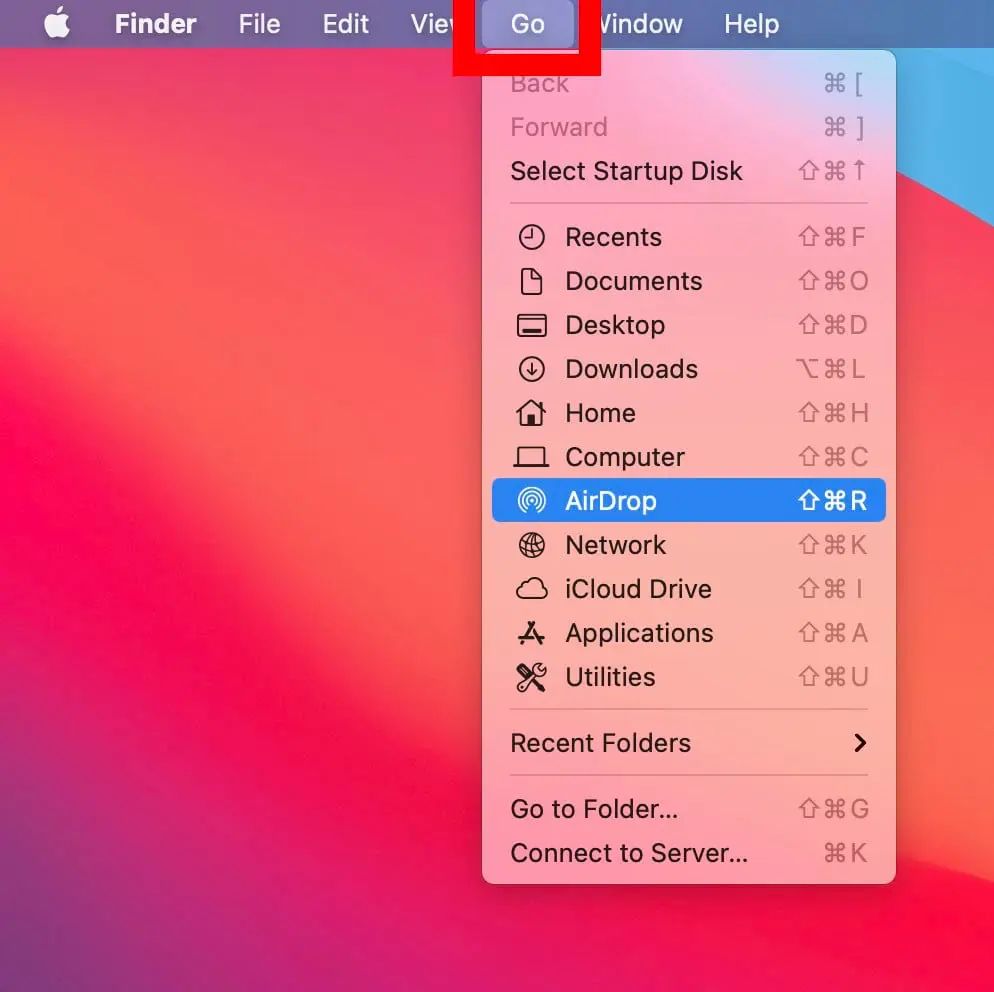
Task: Select the highlighted AirDrop label
Action: (611, 501)
